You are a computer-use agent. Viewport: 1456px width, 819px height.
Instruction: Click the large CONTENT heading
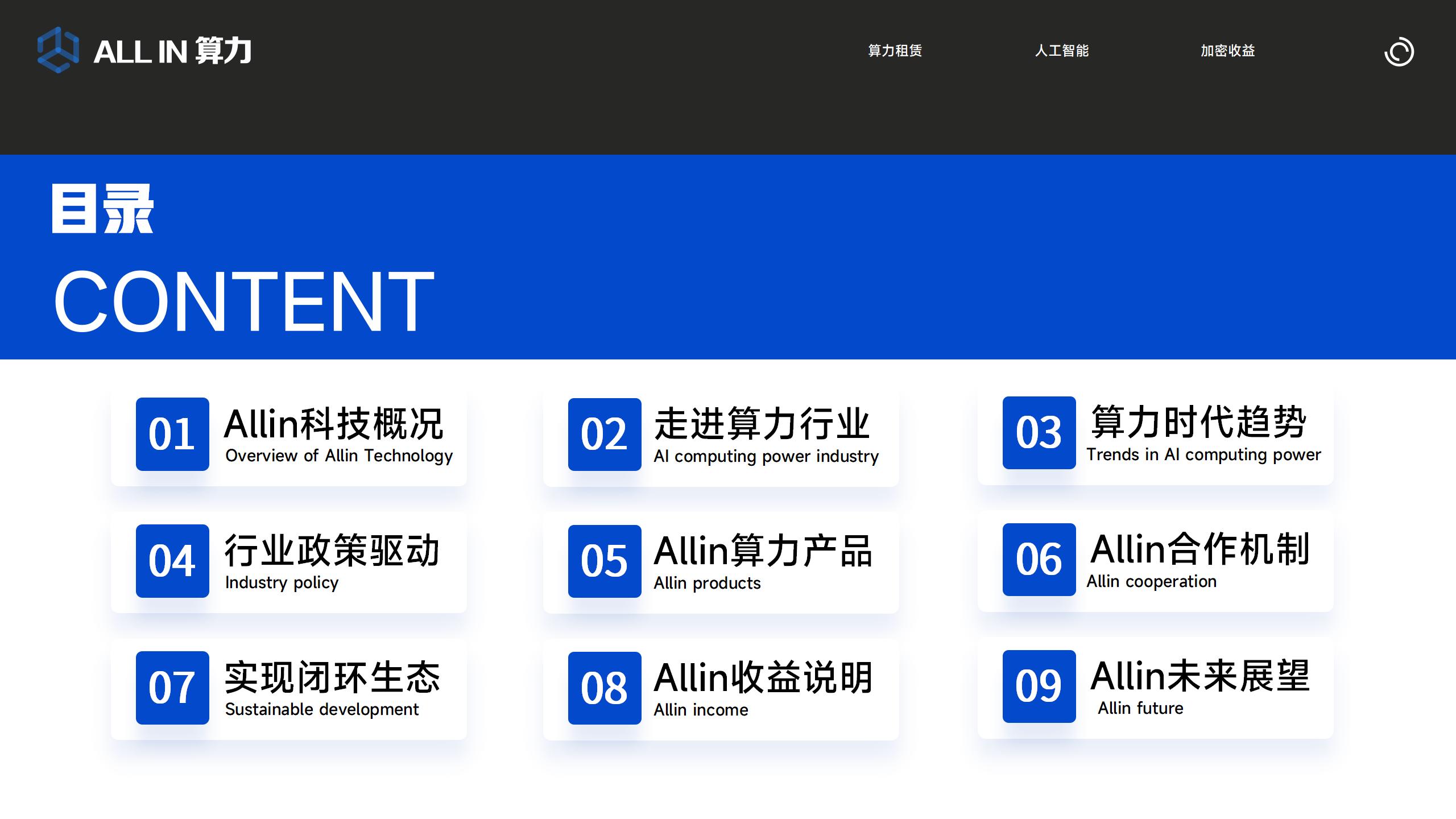point(243,300)
